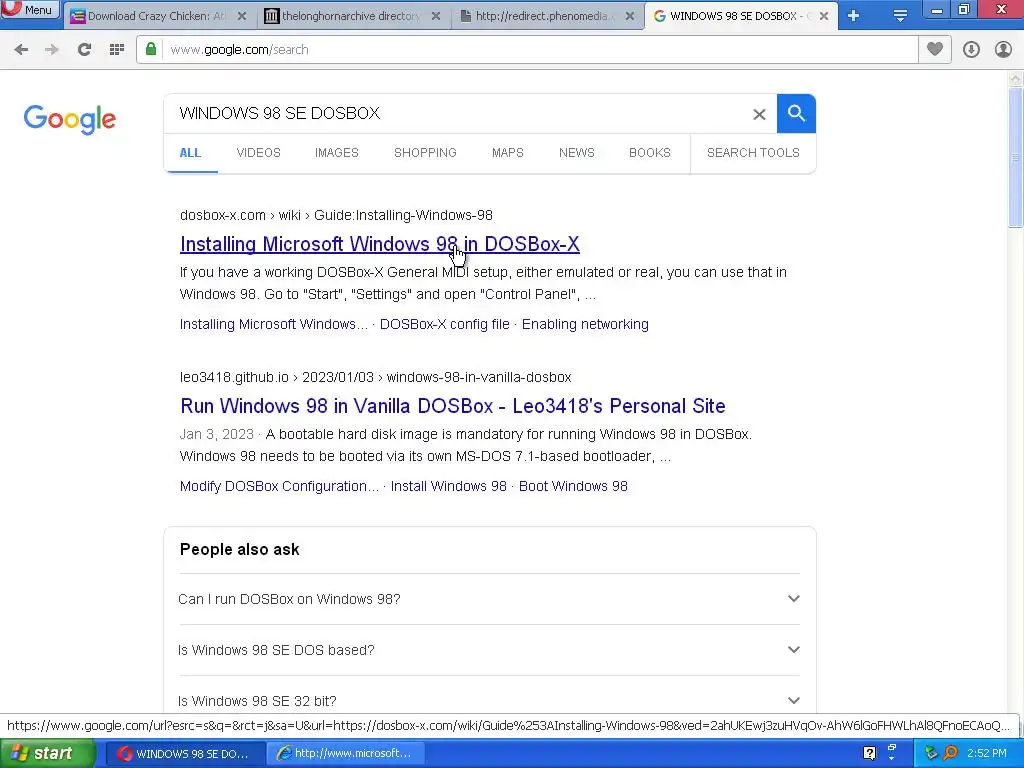Open the tab menu icon beside new tab
The width and height of the screenshot is (1024, 768).
(900, 16)
